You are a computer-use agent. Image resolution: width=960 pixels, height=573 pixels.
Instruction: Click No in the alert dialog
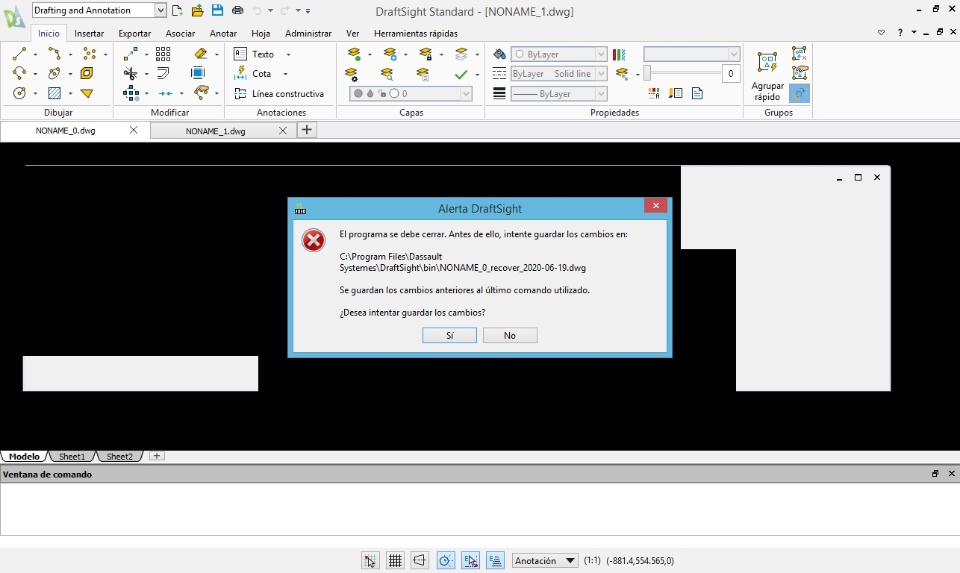(x=509, y=335)
